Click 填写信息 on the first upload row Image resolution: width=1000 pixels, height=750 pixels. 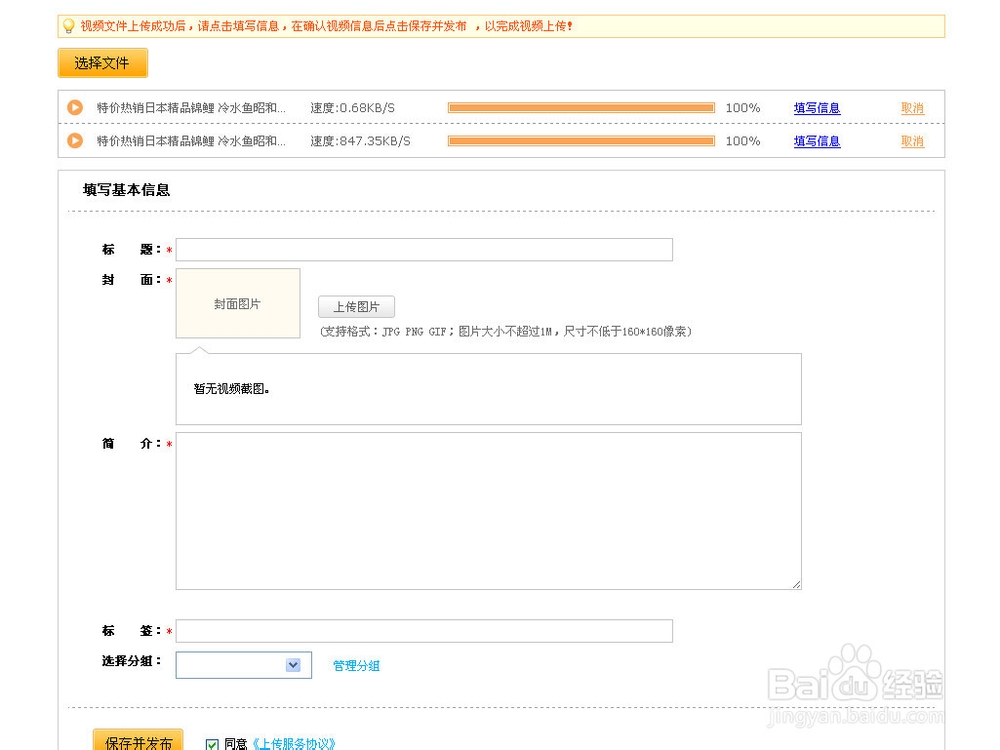click(x=817, y=107)
